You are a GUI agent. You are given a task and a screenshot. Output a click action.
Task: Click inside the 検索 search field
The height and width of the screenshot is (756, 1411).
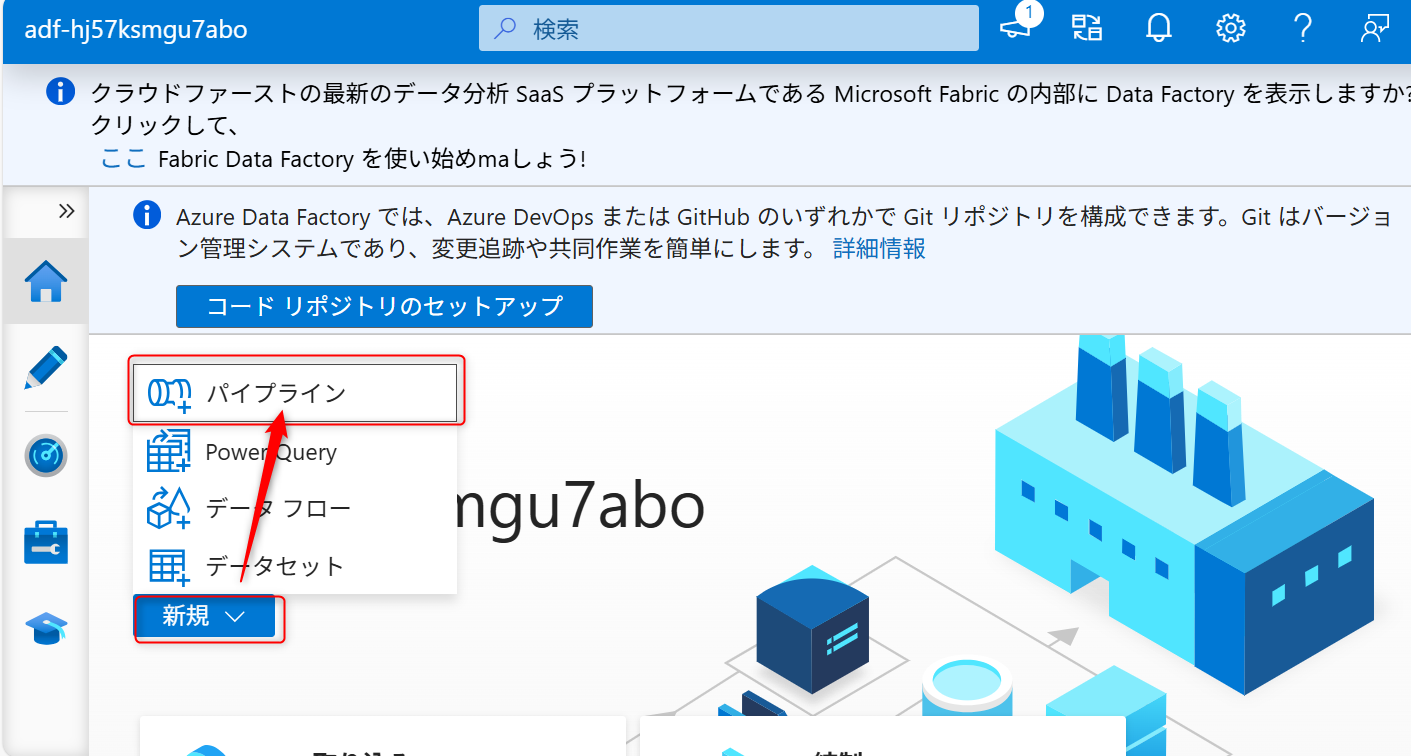pyautogui.click(x=727, y=27)
